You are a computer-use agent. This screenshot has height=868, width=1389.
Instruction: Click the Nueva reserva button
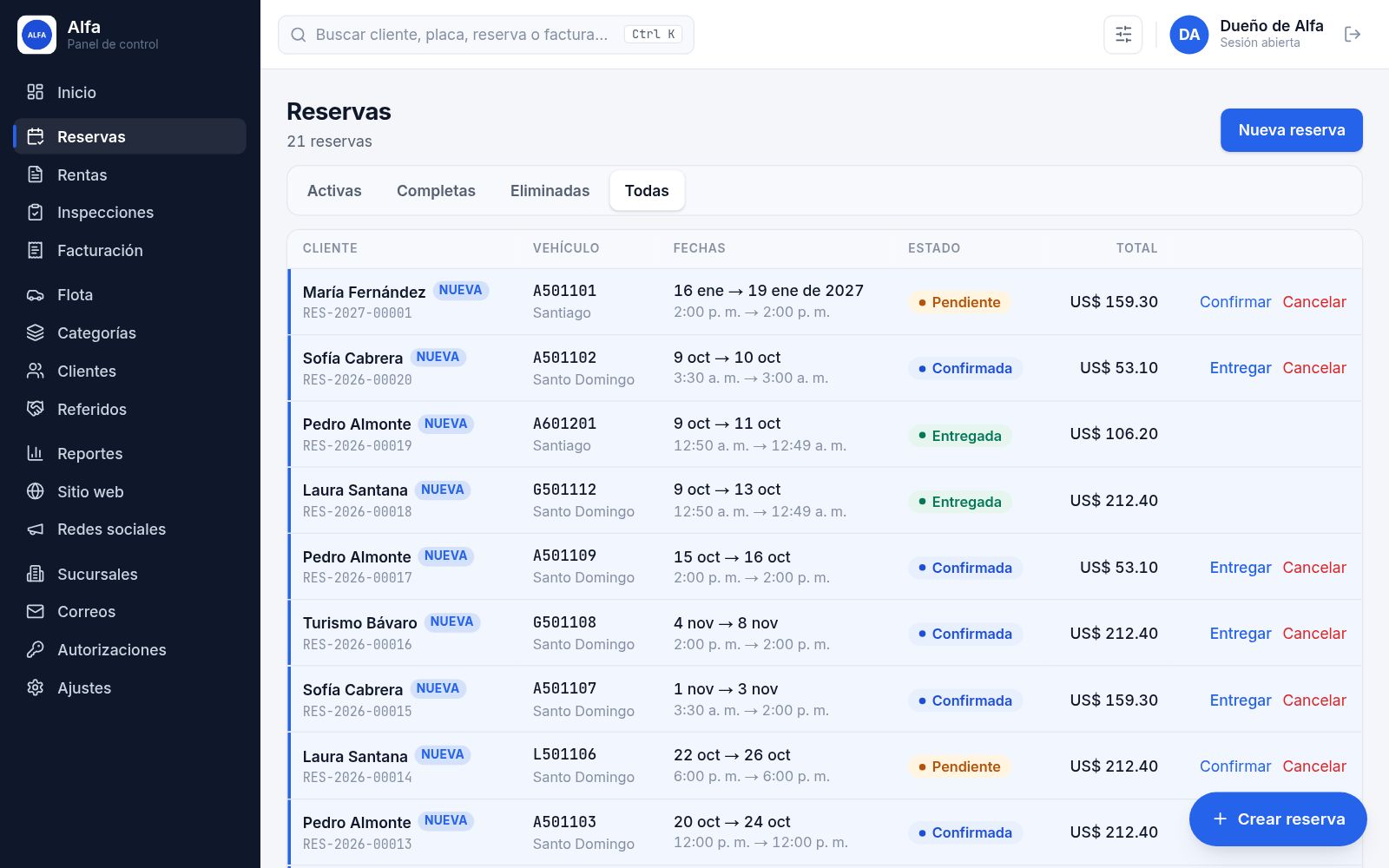click(x=1292, y=130)
